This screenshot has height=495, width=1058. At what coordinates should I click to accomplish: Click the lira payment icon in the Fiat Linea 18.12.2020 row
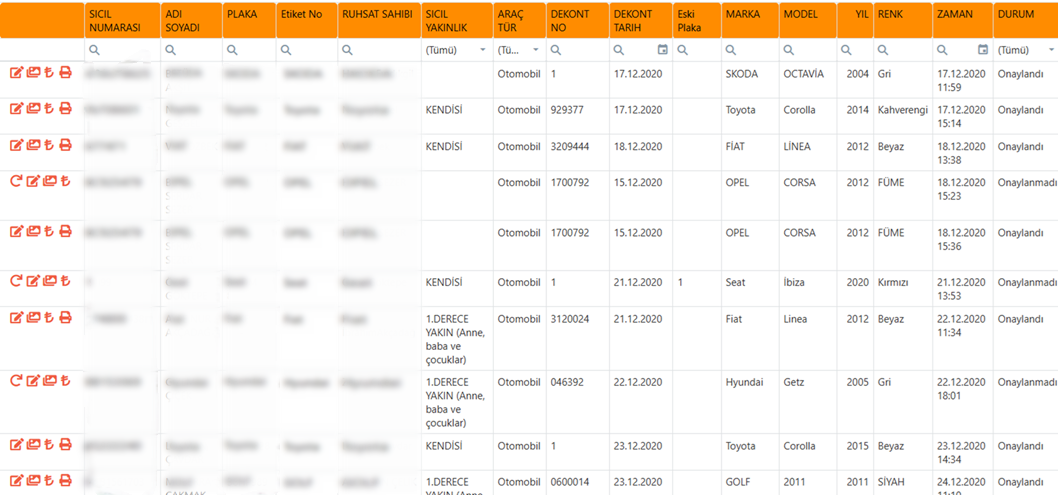click(x=49, y=145)
